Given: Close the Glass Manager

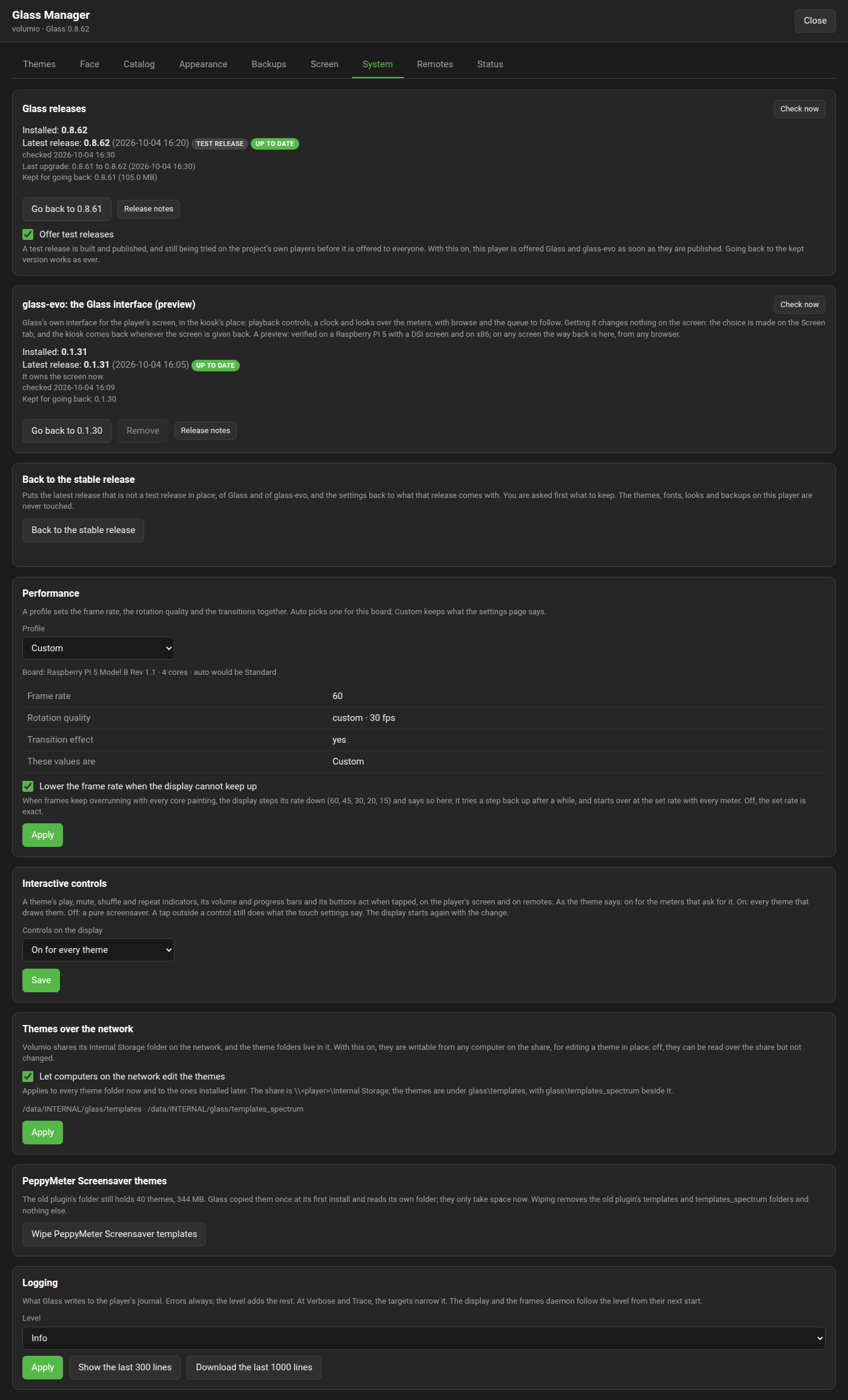Looking at the screenshot, I should point(815,21).
